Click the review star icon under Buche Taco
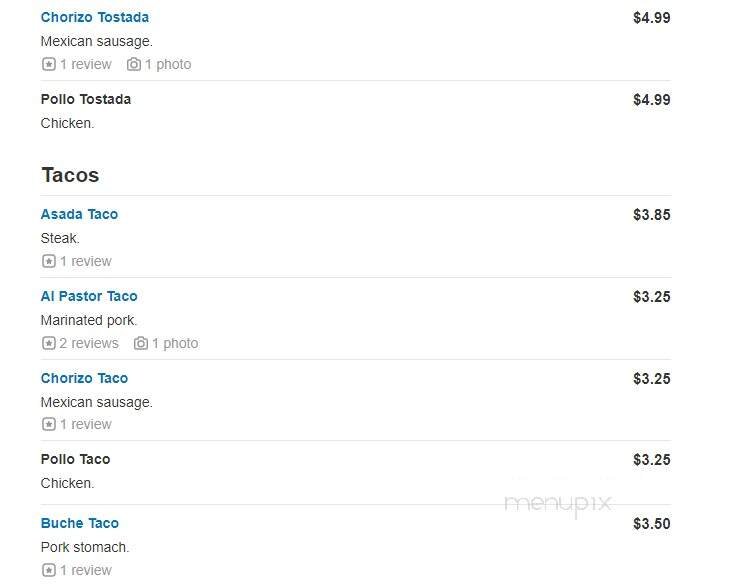 pos(48,570)
